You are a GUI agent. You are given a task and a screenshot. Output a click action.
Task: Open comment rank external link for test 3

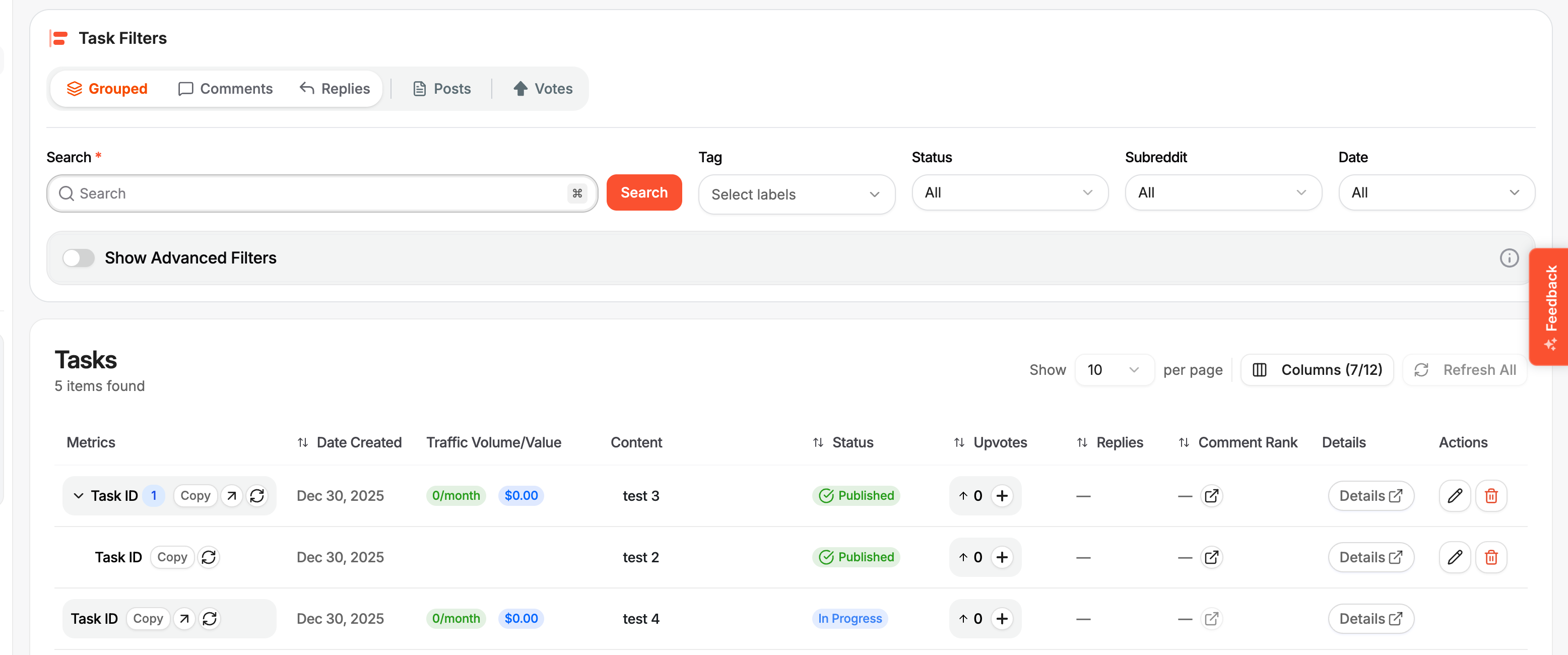[1211, 495]
